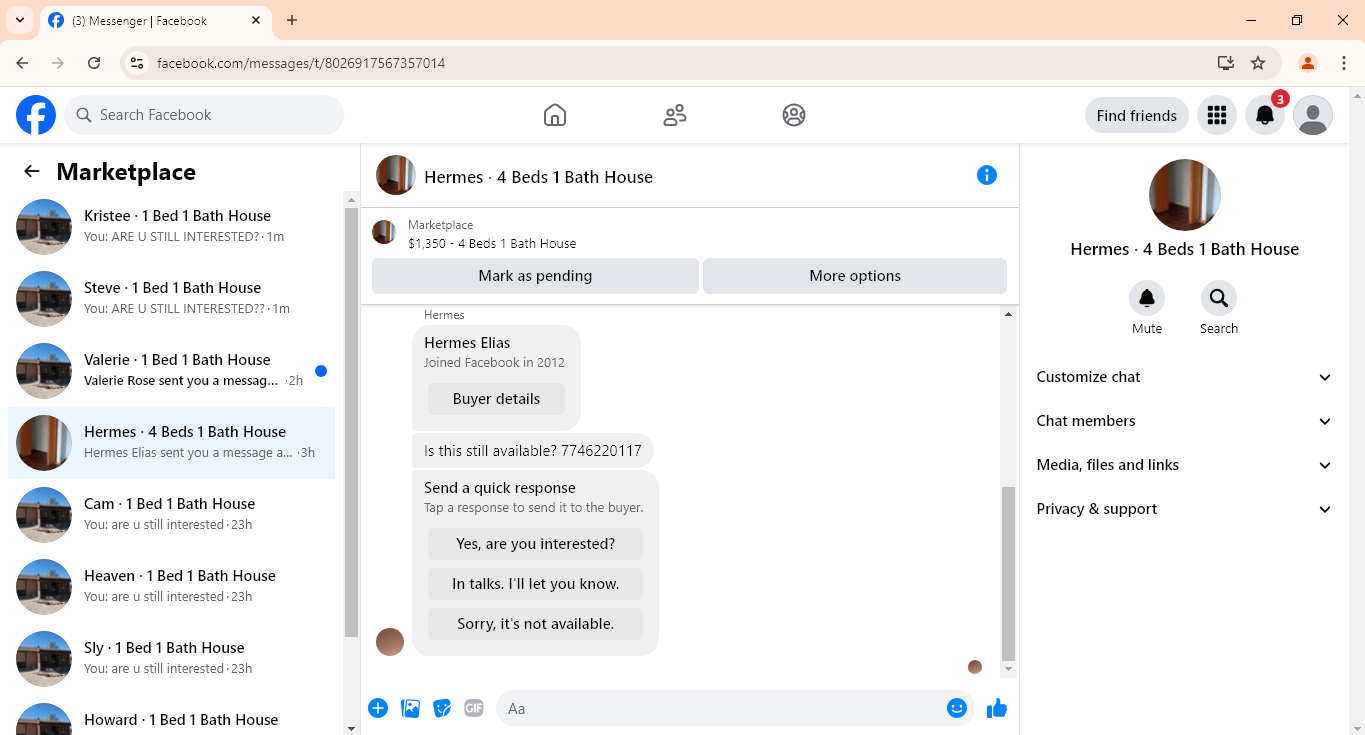This screenshot has width=1365, height=735.
Task: Search in the conversation
Action: coord(1219,298)
